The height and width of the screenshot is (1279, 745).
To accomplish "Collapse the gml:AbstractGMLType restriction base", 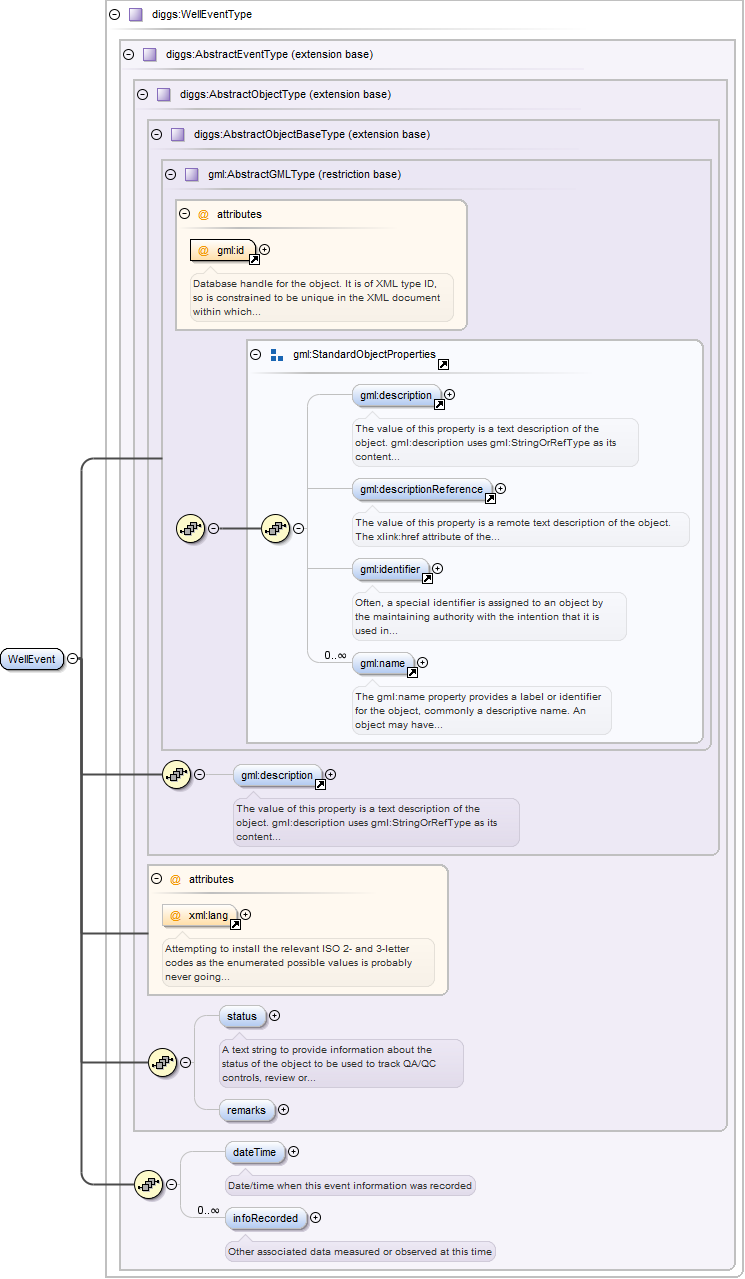I will (170, 174).
